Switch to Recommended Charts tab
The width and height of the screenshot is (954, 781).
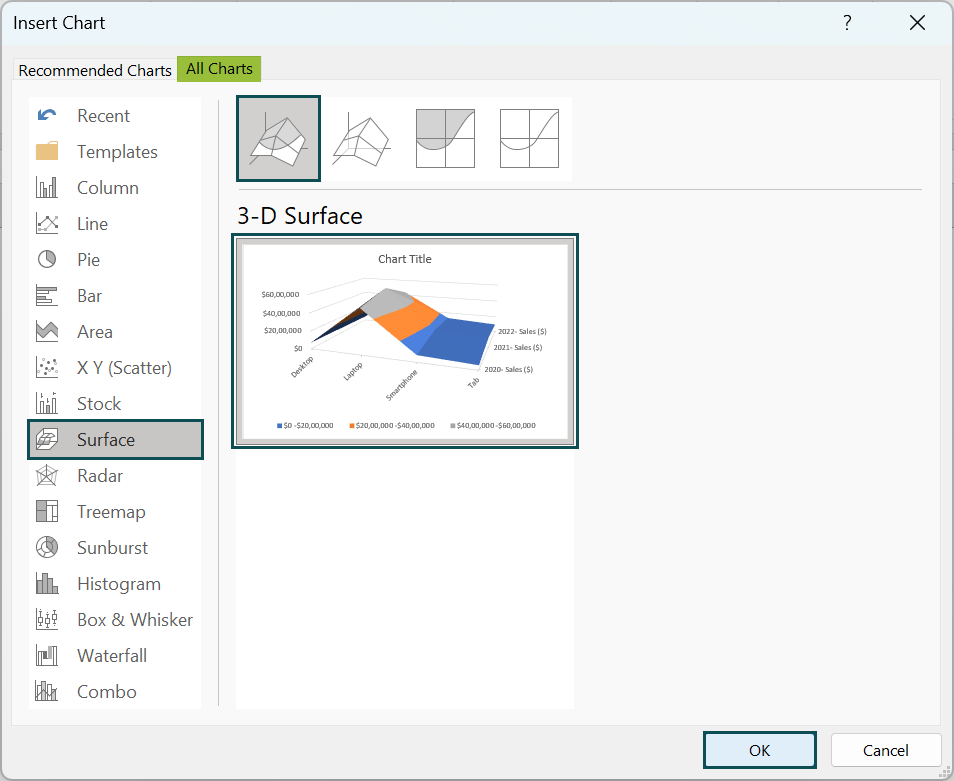point(95,71)
